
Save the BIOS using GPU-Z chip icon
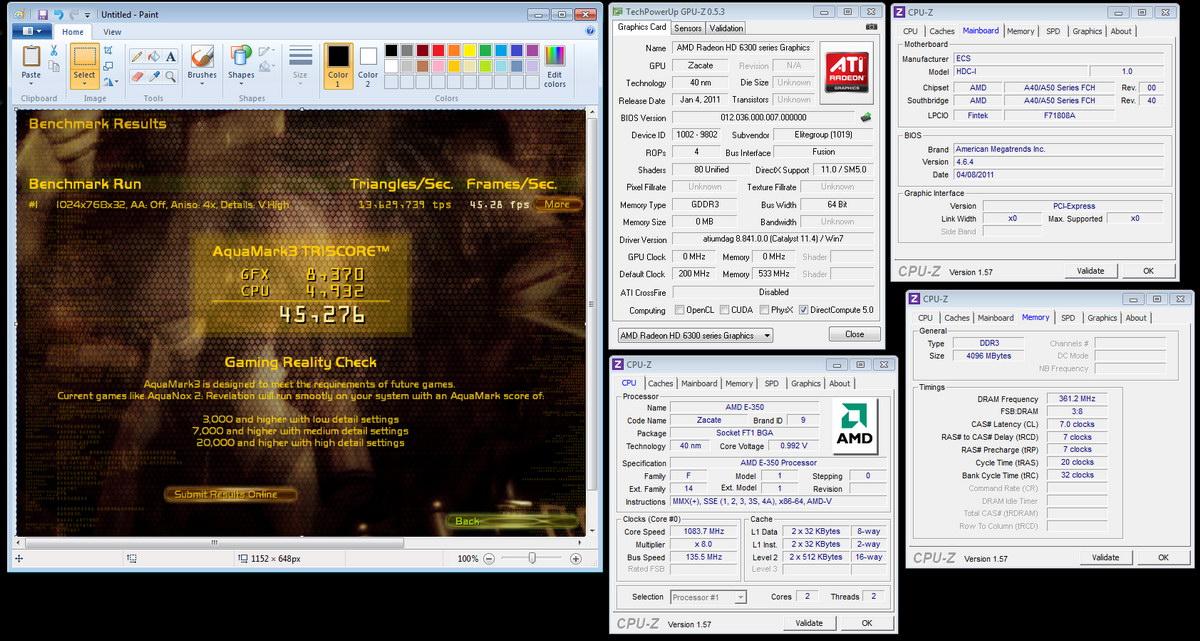click(865, 117)
